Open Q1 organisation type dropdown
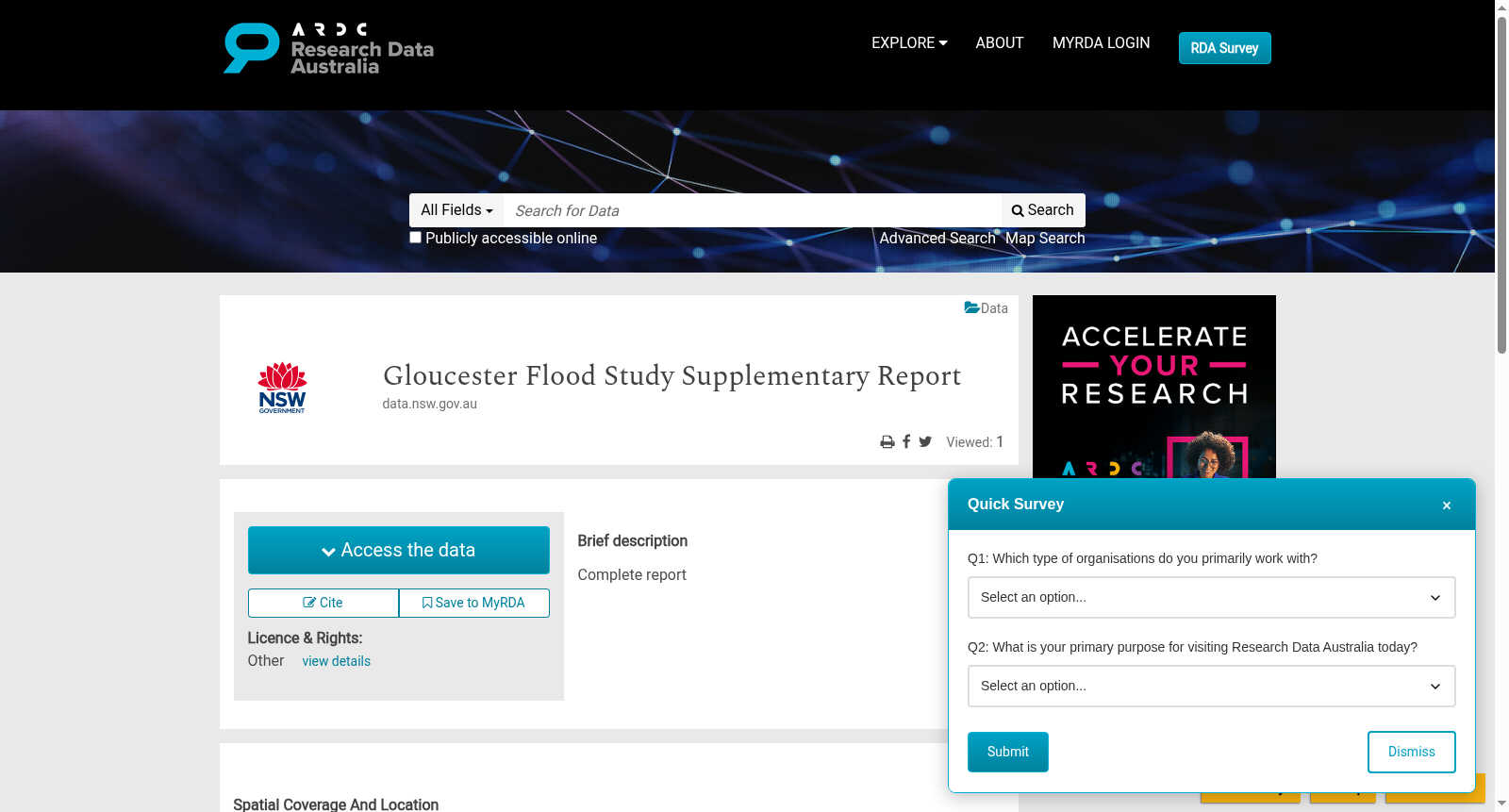 1211,597
